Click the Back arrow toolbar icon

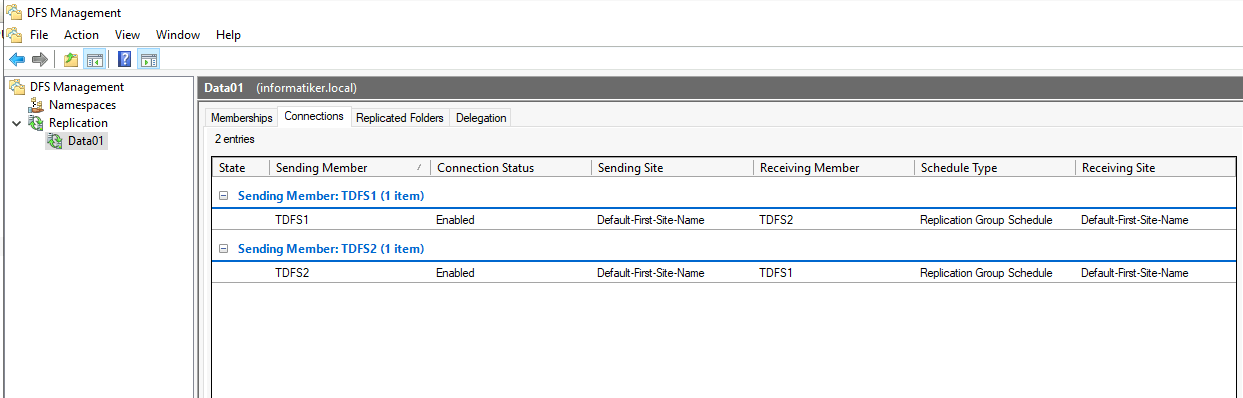point(17,60)
